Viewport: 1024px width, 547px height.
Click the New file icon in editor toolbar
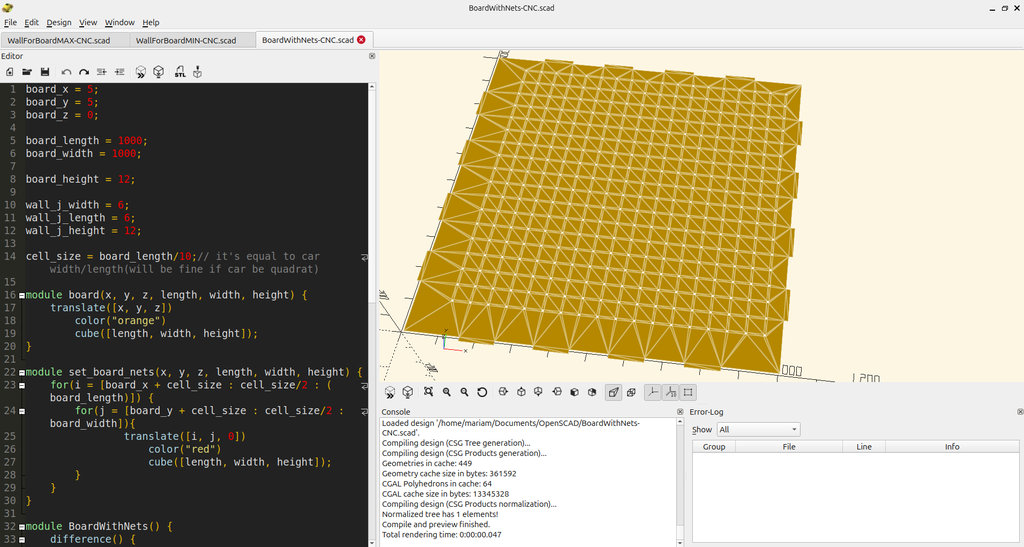click(x=9, y=72)
